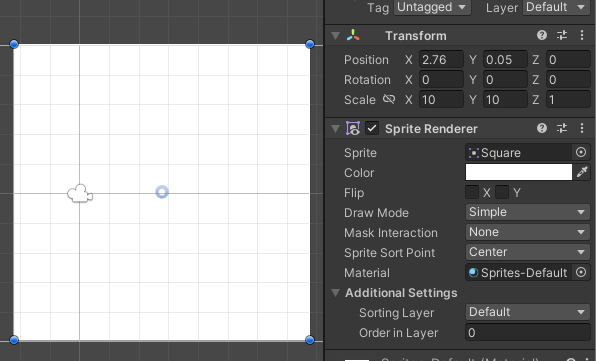Toggle Flip X checkbox
This screenshot has width=596, height=361.
tap(472, 192)
